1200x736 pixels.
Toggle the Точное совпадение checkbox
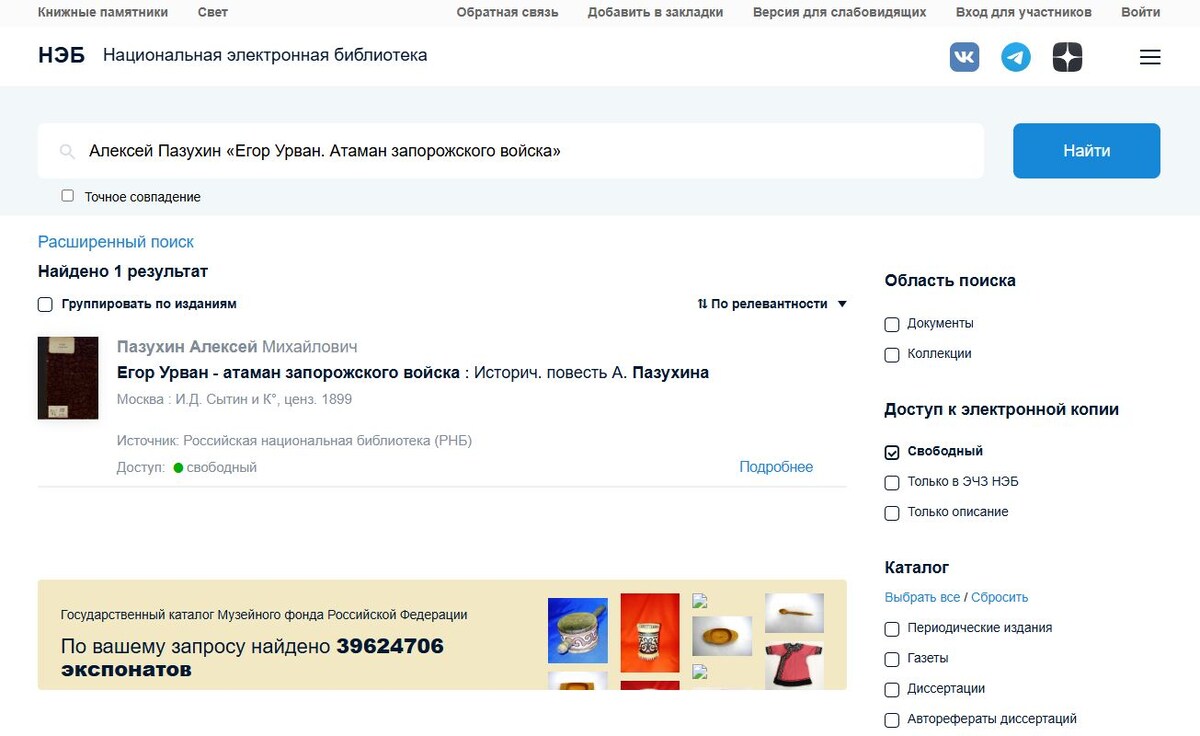(68, 196)
